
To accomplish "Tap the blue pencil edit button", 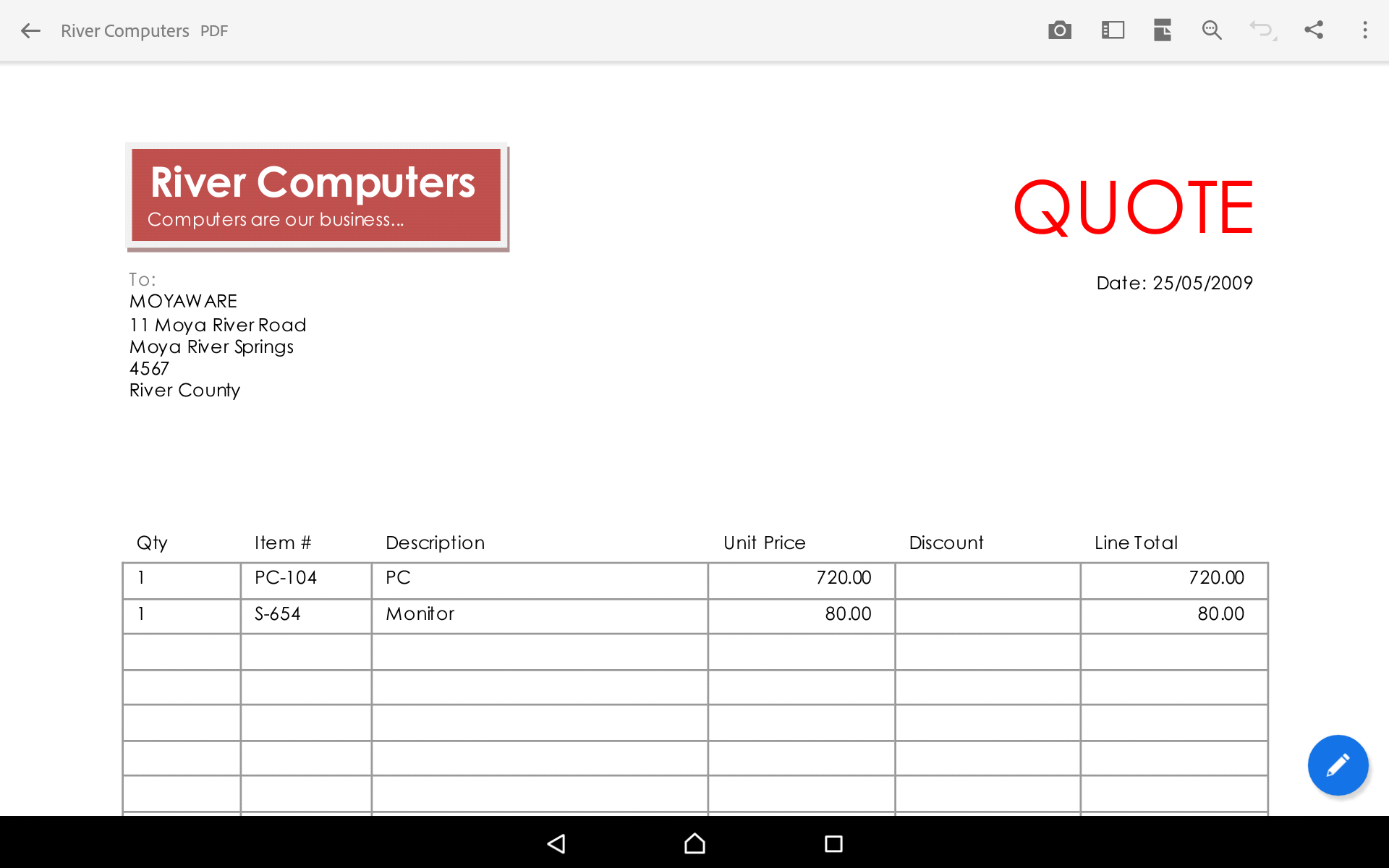I will [x=1338, y=765].
